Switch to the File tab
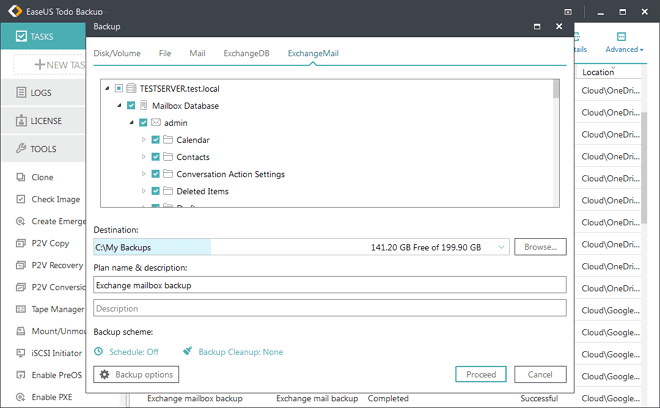The height and width of the screenshot is (408, 660). click(x=165, y=53)
